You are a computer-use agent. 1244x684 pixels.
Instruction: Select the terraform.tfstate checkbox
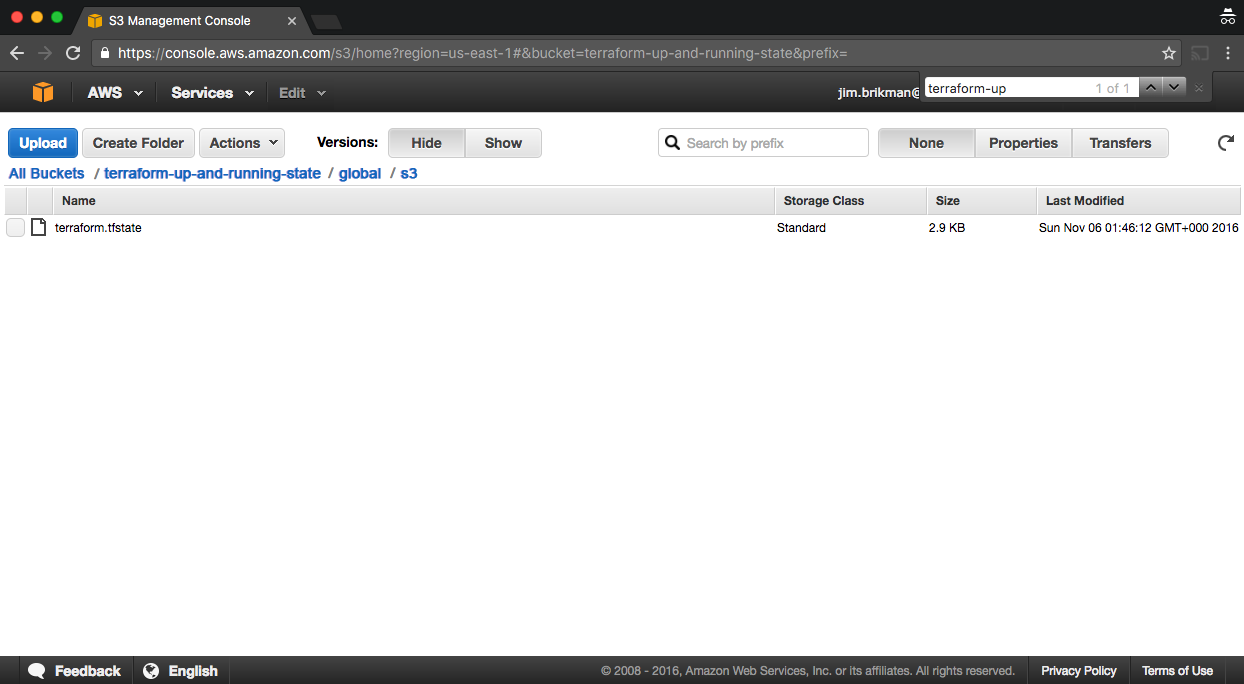pyautogui.click(x=15, y=227)
